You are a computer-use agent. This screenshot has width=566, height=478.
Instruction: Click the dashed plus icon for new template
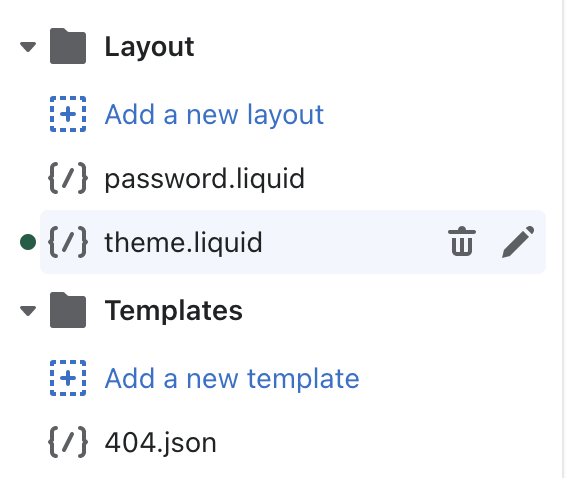tap(68, 378)
